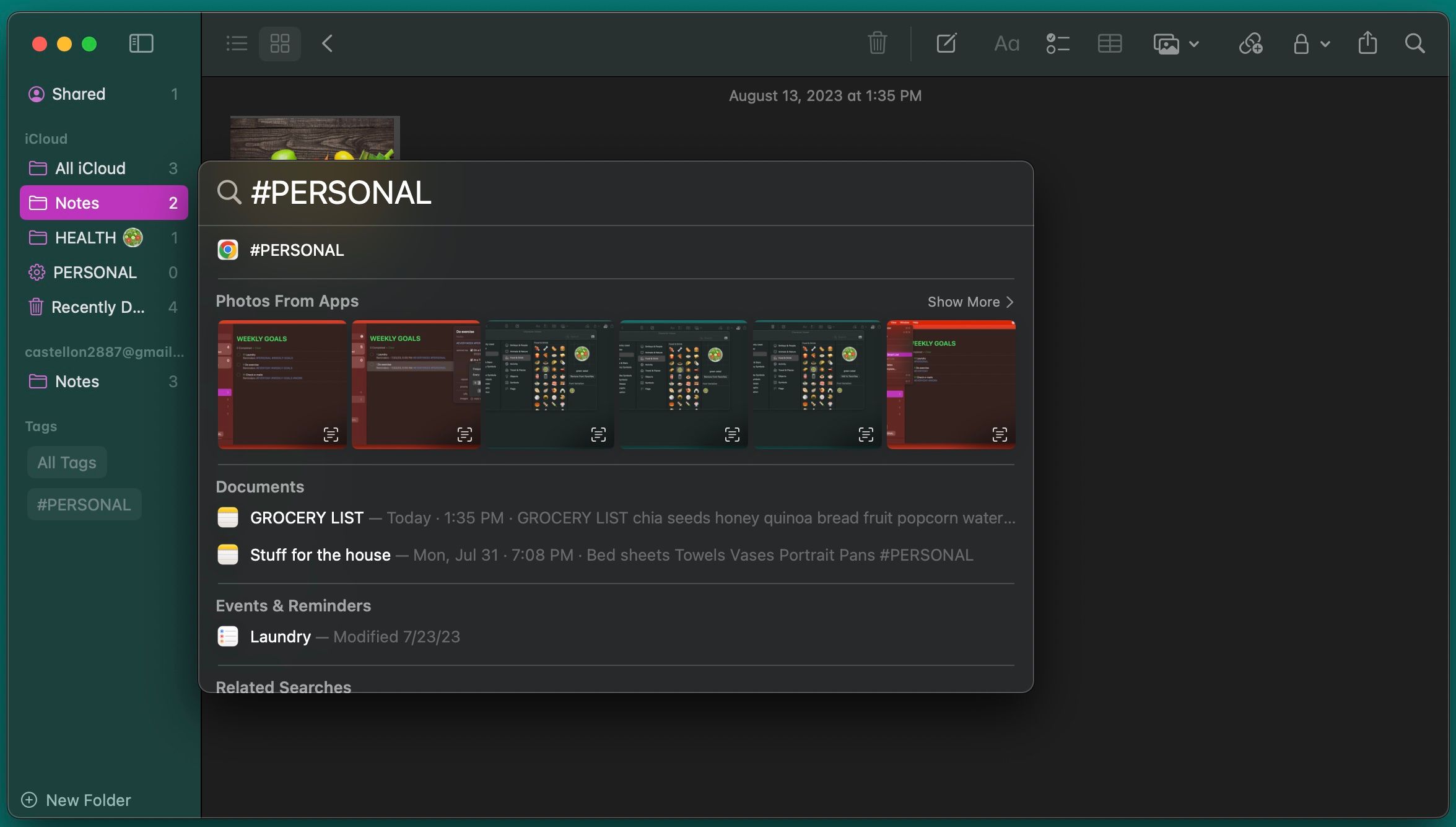The image size is (1456, 827).
Task: Delete the note with the trash icon
Action: pyautogui.click(x=877, y=43)
